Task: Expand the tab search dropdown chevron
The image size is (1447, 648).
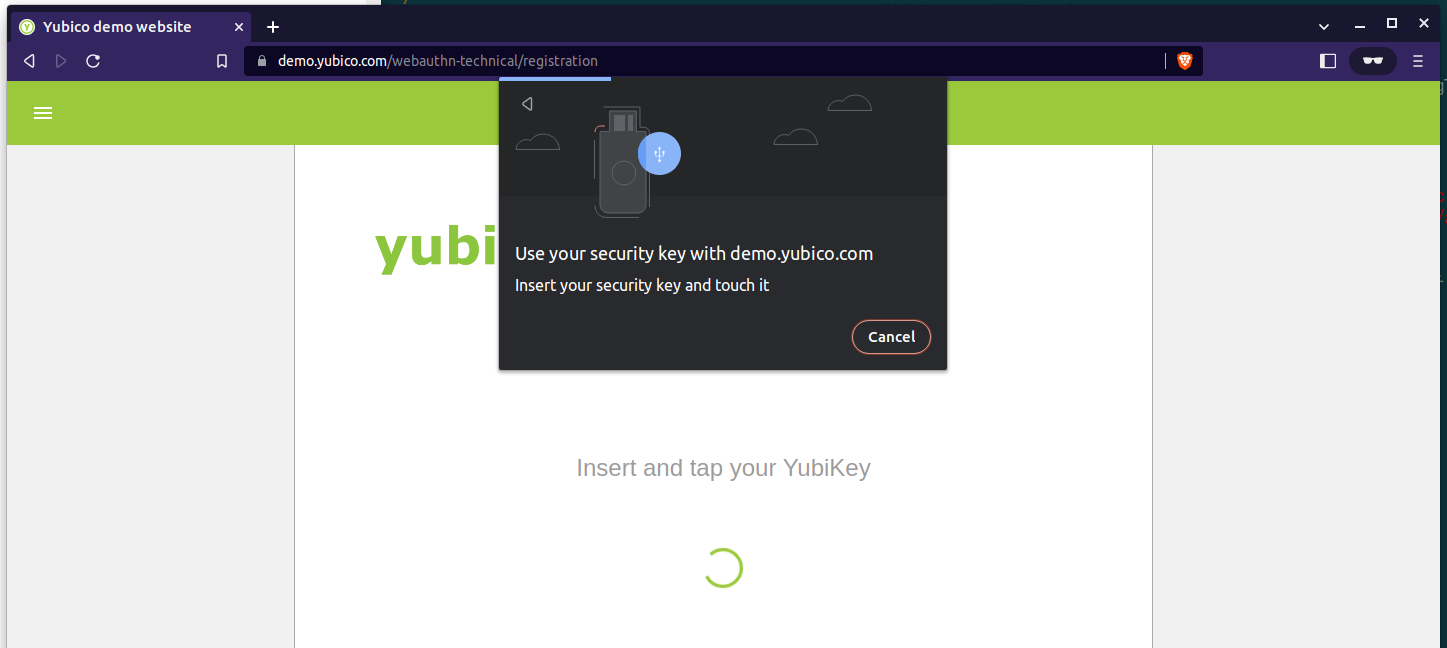Action: 1324,26
